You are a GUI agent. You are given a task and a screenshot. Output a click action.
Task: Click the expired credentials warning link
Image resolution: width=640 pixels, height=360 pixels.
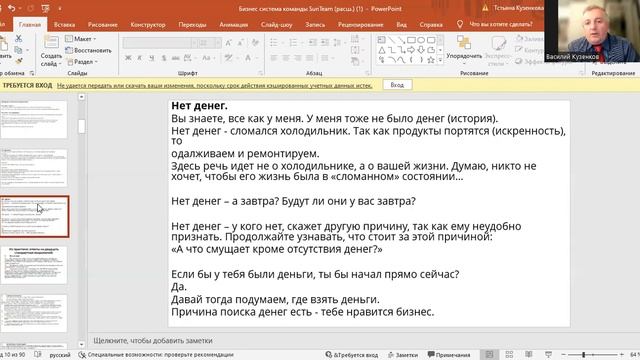(x=215, y=85)
